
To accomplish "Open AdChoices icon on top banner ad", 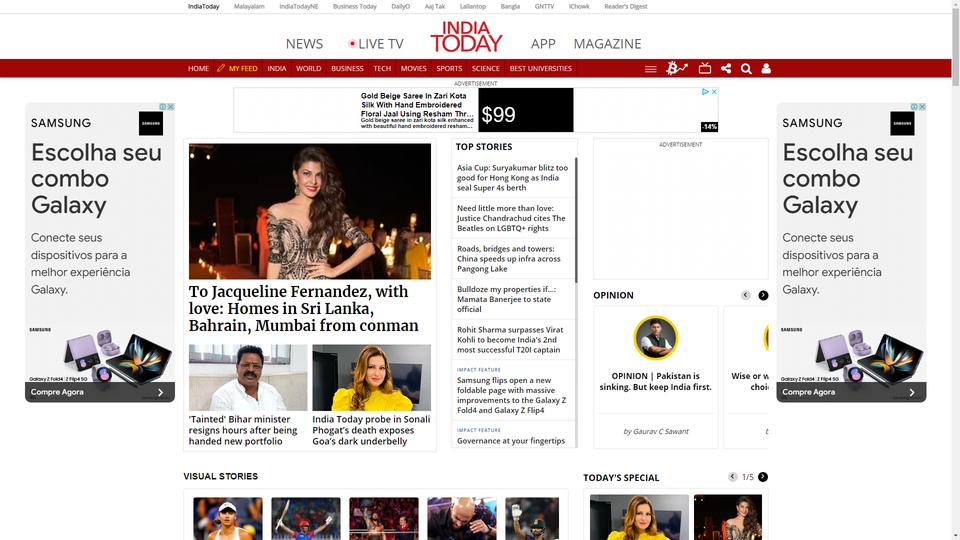I will click(x=705, y=92).
